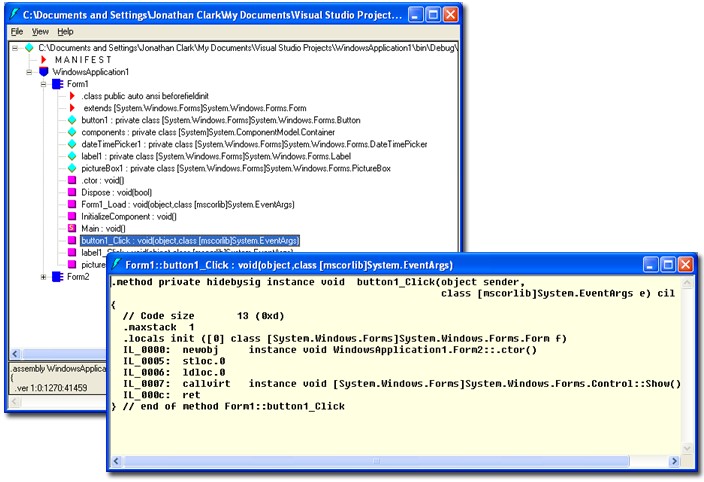Select the Main : void() method row
The image size is (704, 482).
pyautogui.click(x=103, y=229)
